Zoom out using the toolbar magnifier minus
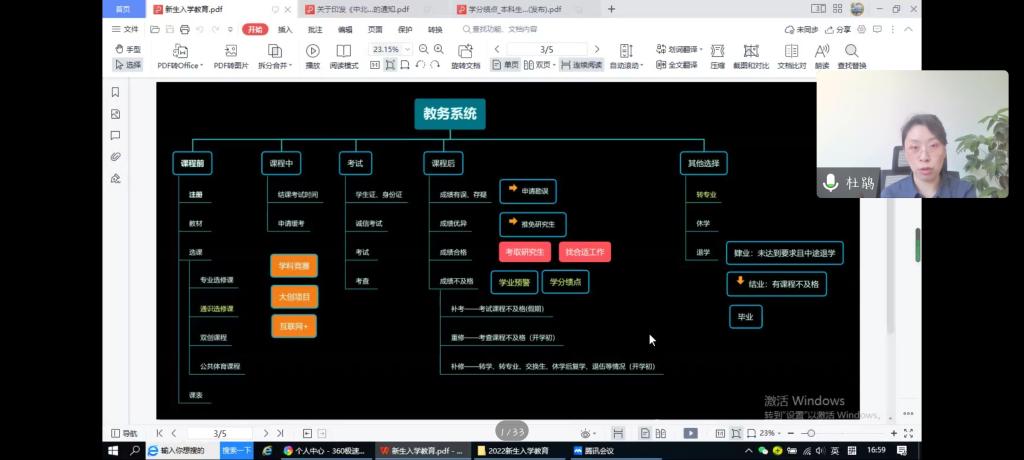1024x460 pixels. (x=424, y=49)
